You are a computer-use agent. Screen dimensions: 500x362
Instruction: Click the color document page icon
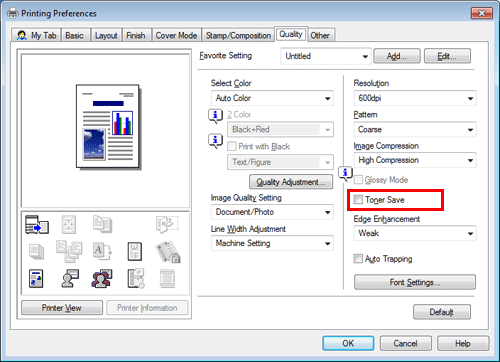tap(36, 279)
